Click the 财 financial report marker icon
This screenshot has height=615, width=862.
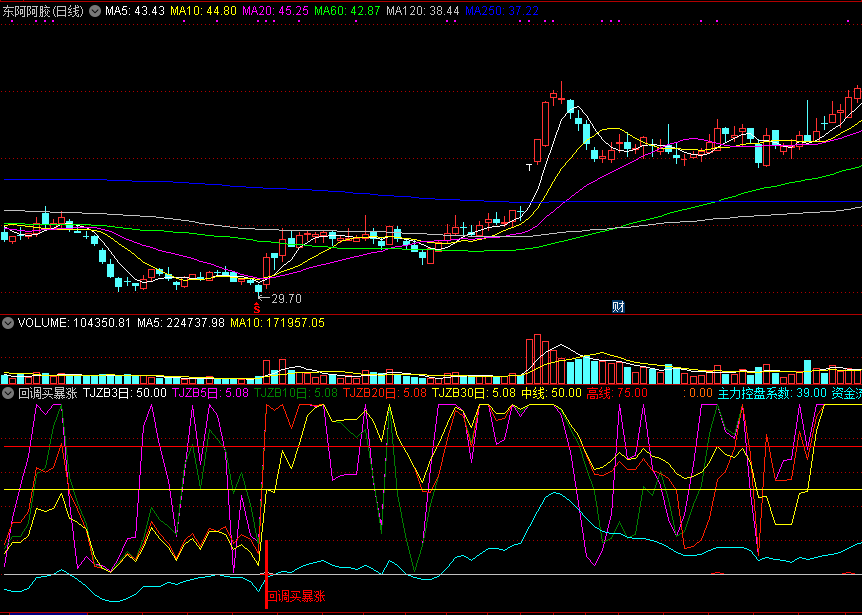tap(618, 307)
